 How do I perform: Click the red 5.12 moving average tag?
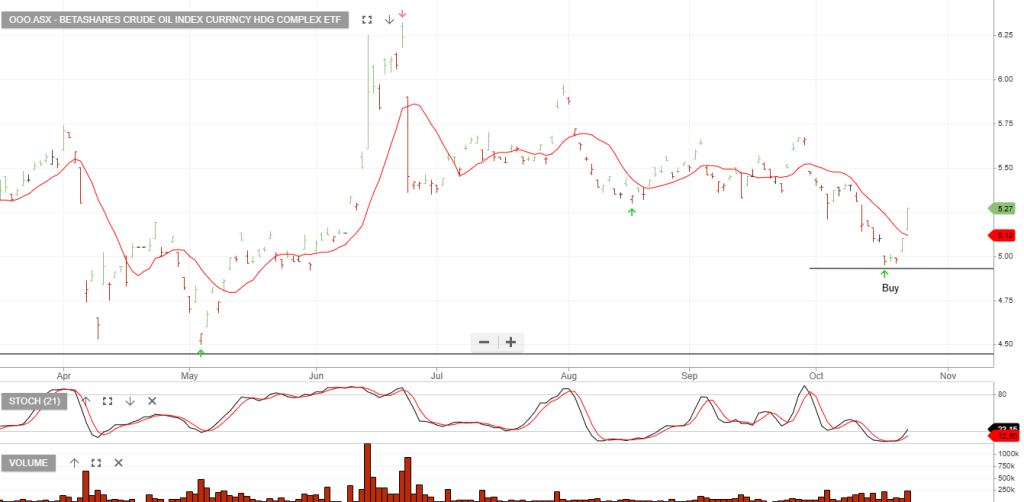click(x=1005, y=235)
